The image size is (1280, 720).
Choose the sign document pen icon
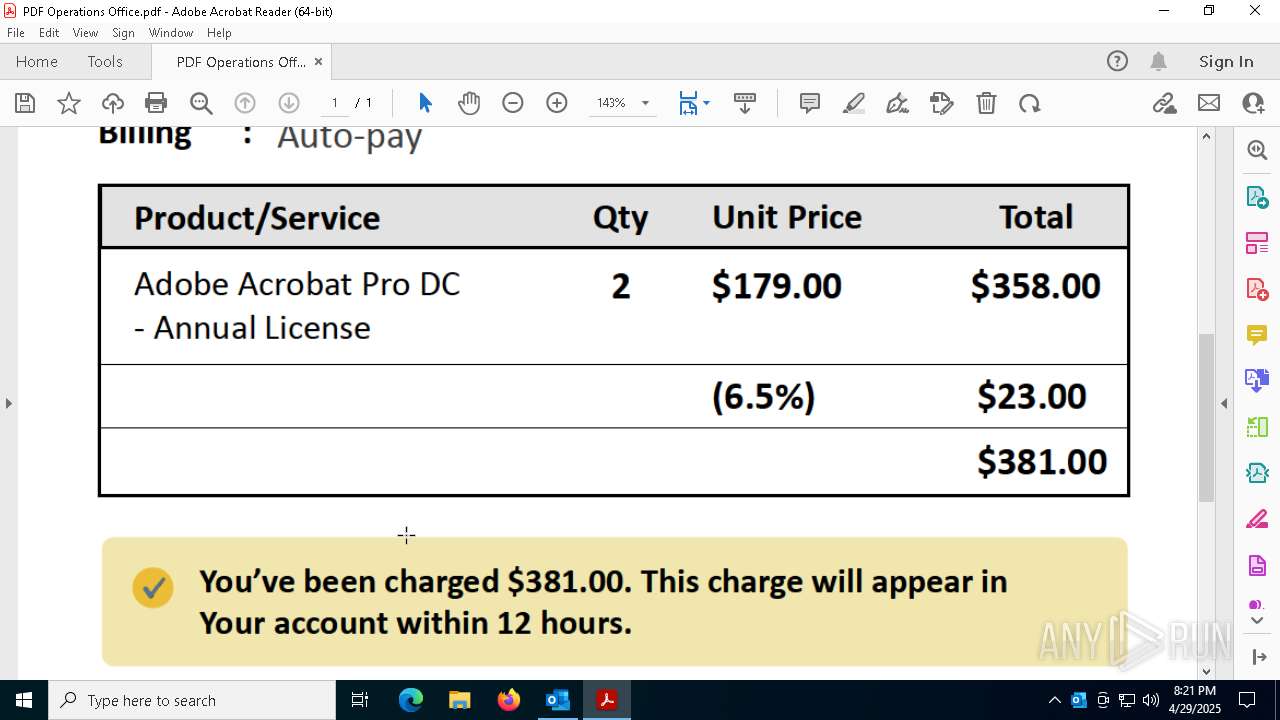click(898, 103)
